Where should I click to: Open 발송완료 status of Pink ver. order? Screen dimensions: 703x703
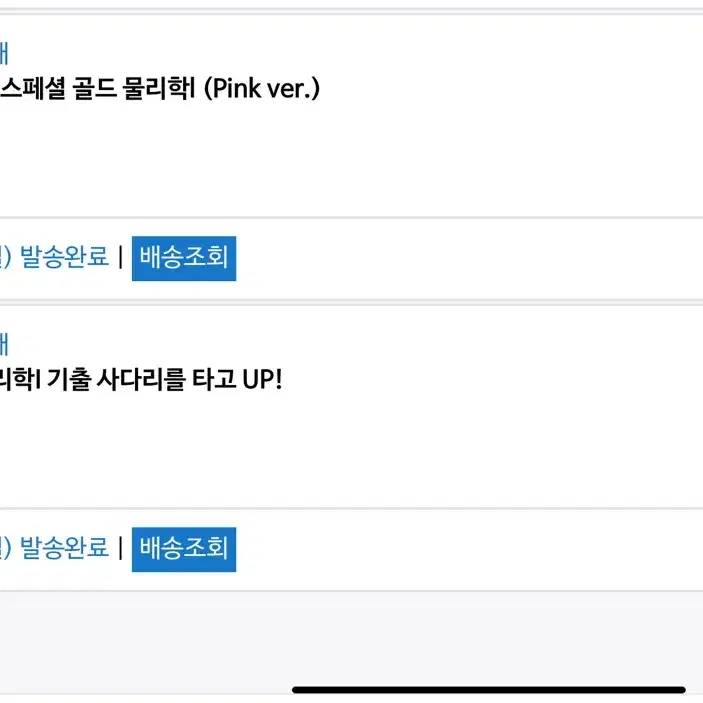tap(64, 258)
